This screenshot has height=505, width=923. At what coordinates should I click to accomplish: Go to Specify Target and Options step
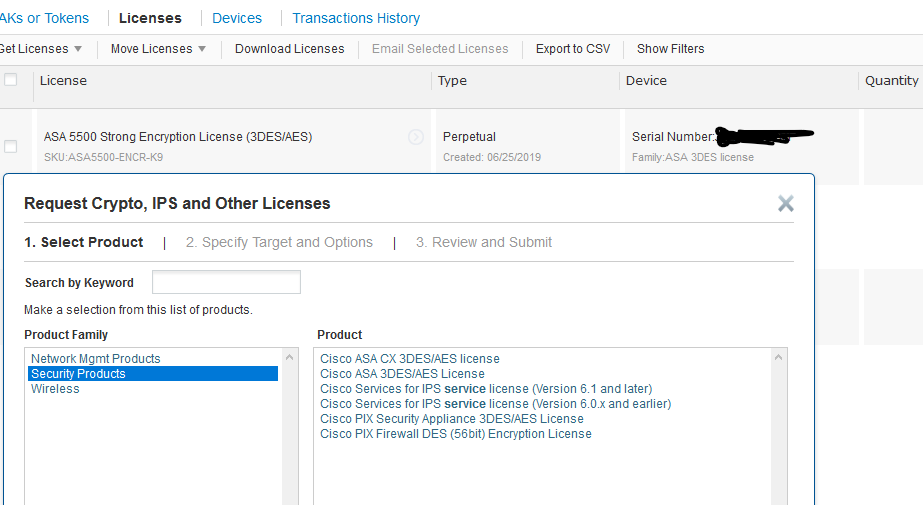pos(279,242)
